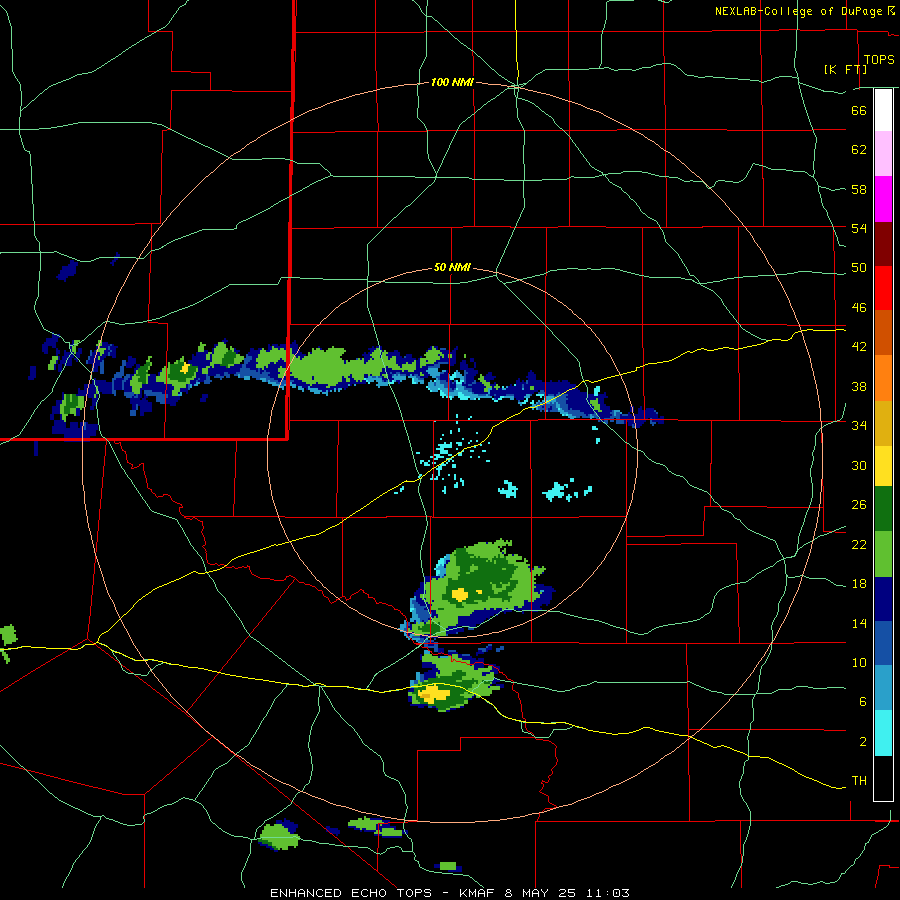Click the "54" legend value
The height and width of the screenshot is (900, 900).
coord(859,228)
